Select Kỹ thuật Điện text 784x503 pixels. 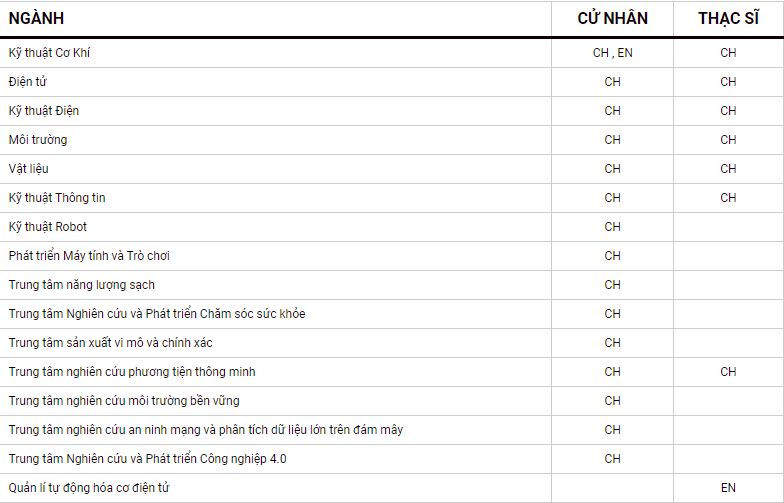pos(44,111)
